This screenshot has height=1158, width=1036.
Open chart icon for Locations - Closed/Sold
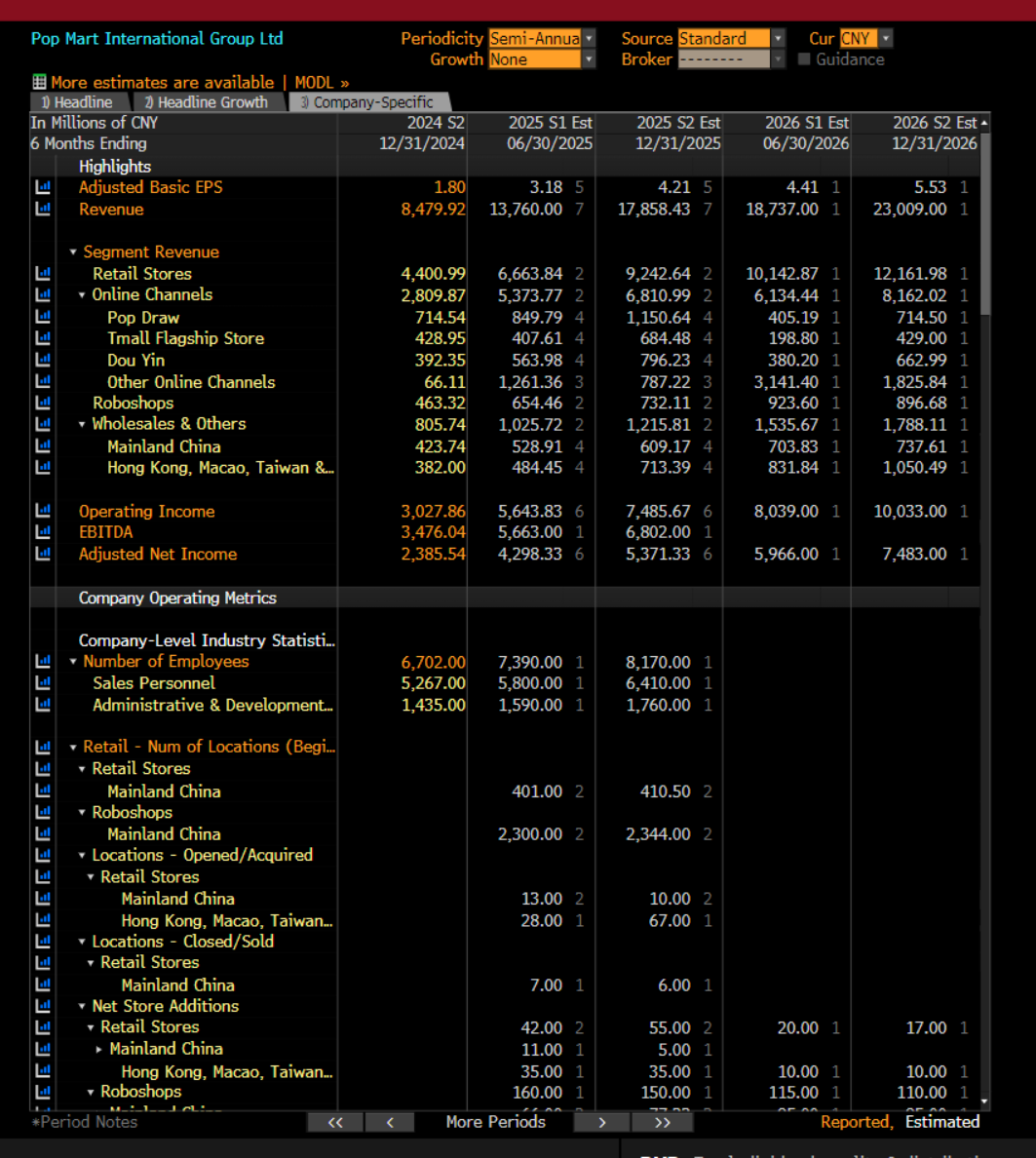point(43,942)
